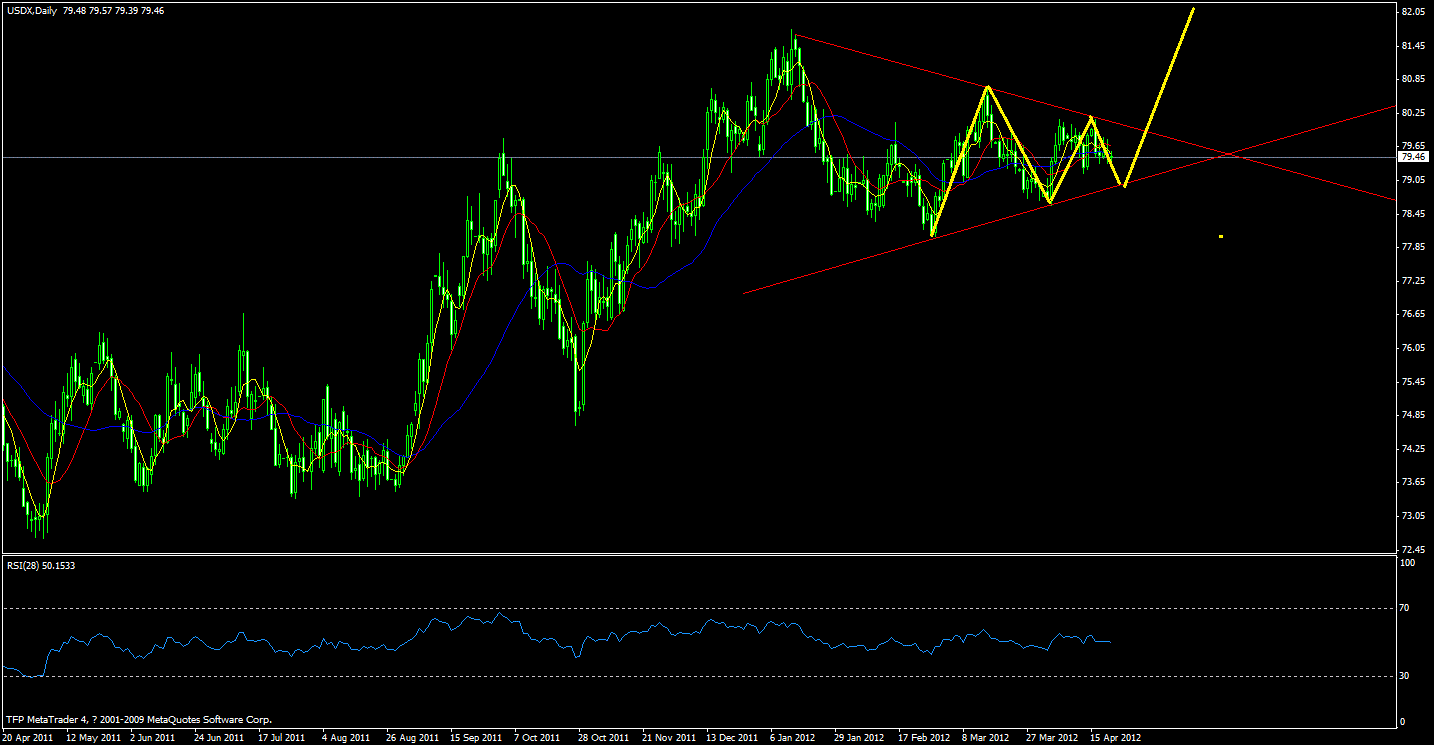
Task: Click the 6 Jan 2012 date label
Action: (794, 737)
